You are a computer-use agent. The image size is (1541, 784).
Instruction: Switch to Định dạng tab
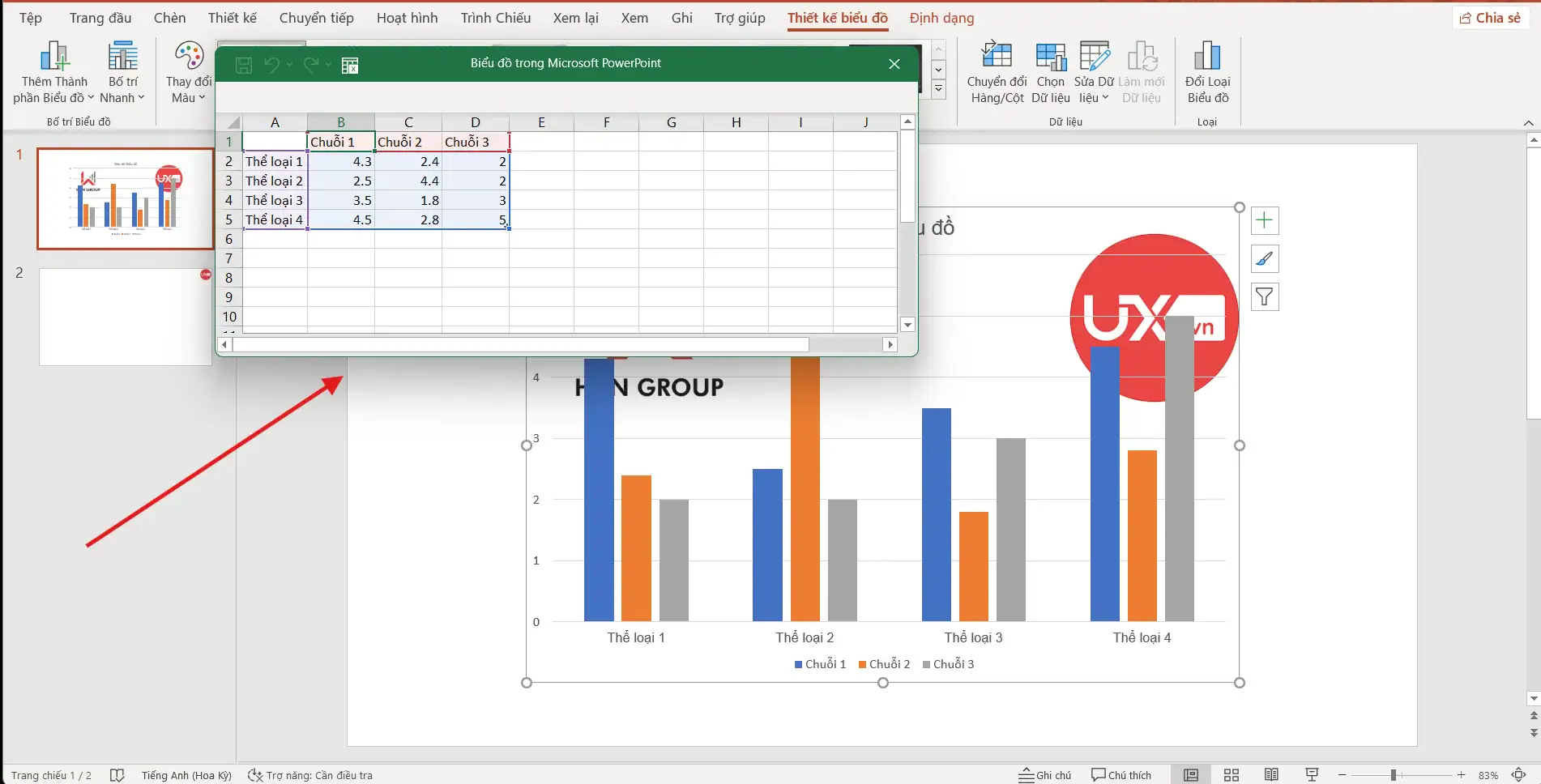point(941,18)
